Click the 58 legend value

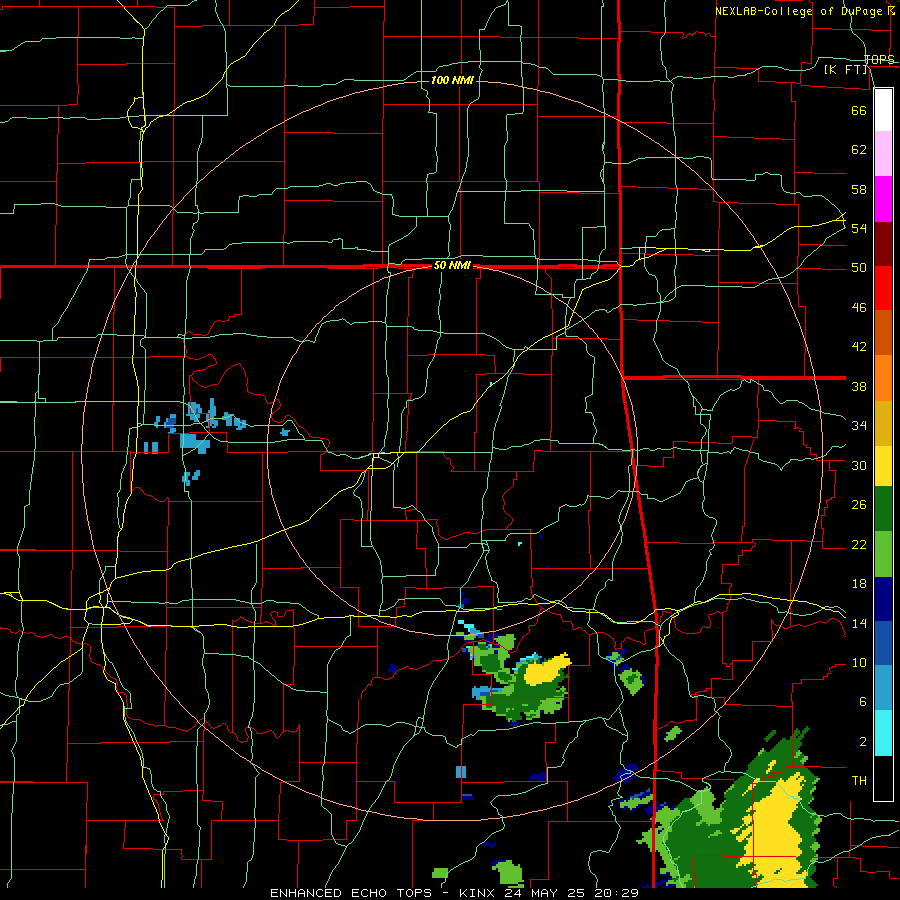coord(859,189)
